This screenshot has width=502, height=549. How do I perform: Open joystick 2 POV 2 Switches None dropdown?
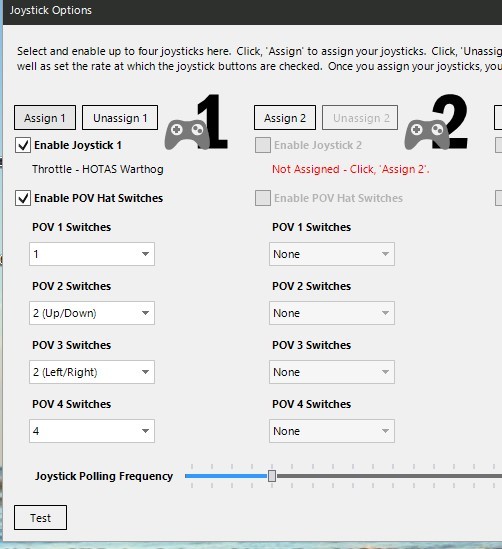[332, 313]
